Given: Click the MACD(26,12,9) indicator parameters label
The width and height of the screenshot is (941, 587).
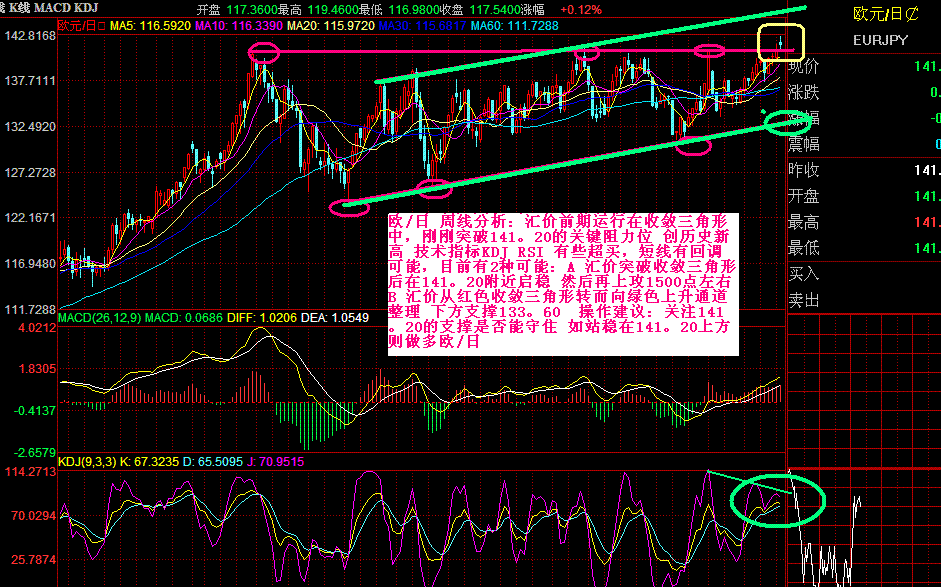Looking at the screenshot, I should coord(100,318).
